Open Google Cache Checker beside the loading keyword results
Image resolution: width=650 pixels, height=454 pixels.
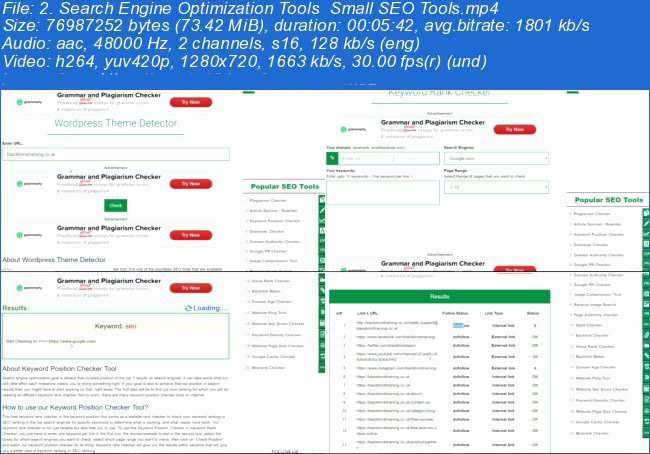(273, 356)
